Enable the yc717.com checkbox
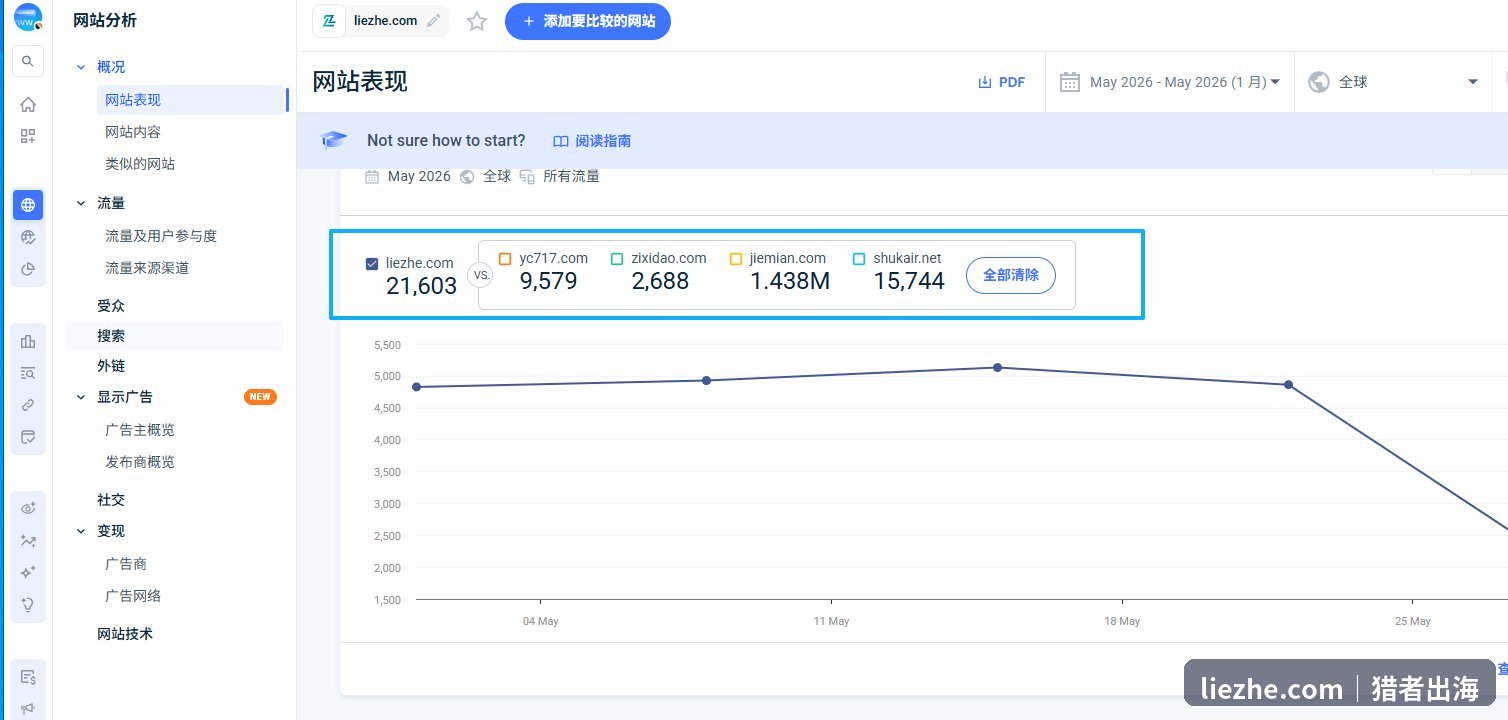The height and width of the screenshot is (720, 1508). [505, 259]
